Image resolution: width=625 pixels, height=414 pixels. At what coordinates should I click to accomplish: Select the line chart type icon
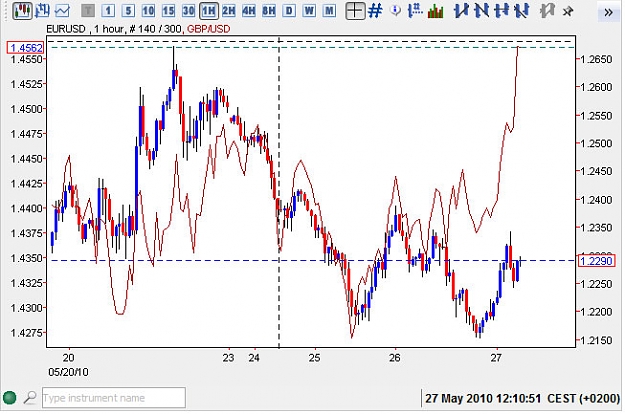[x=62, y=11]
